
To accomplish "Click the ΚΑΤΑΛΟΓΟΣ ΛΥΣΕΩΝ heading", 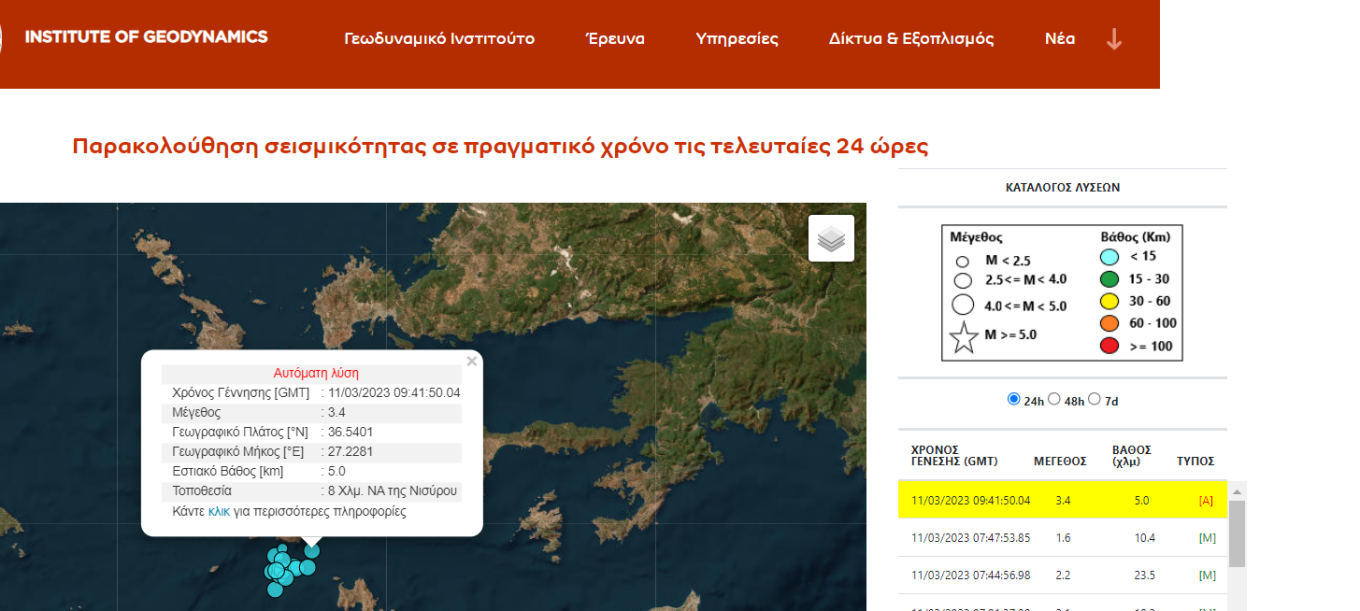I will pyautogui.click(x=1062, y=187).
